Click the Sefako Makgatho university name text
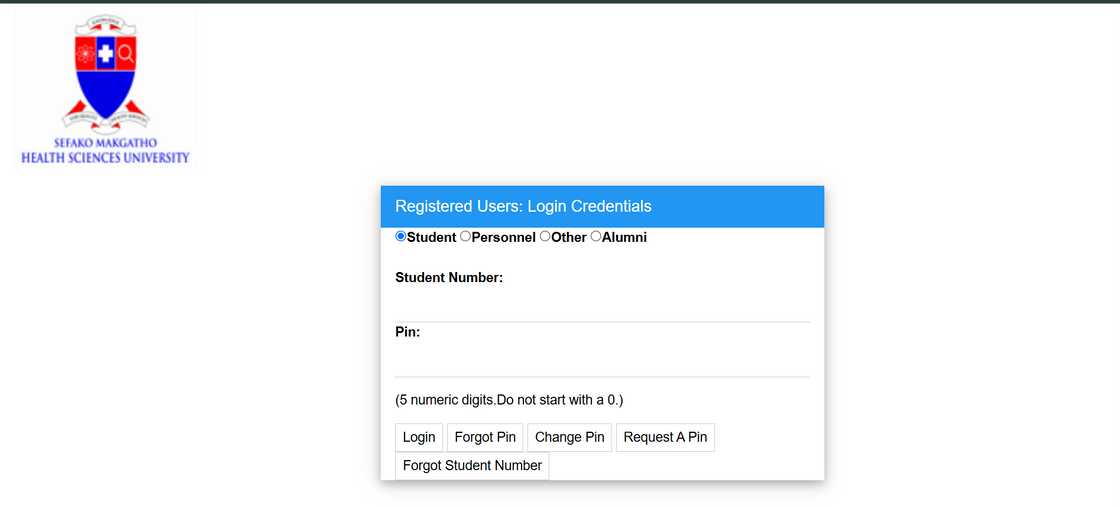Screen dimensions: 1120x508 105,150
